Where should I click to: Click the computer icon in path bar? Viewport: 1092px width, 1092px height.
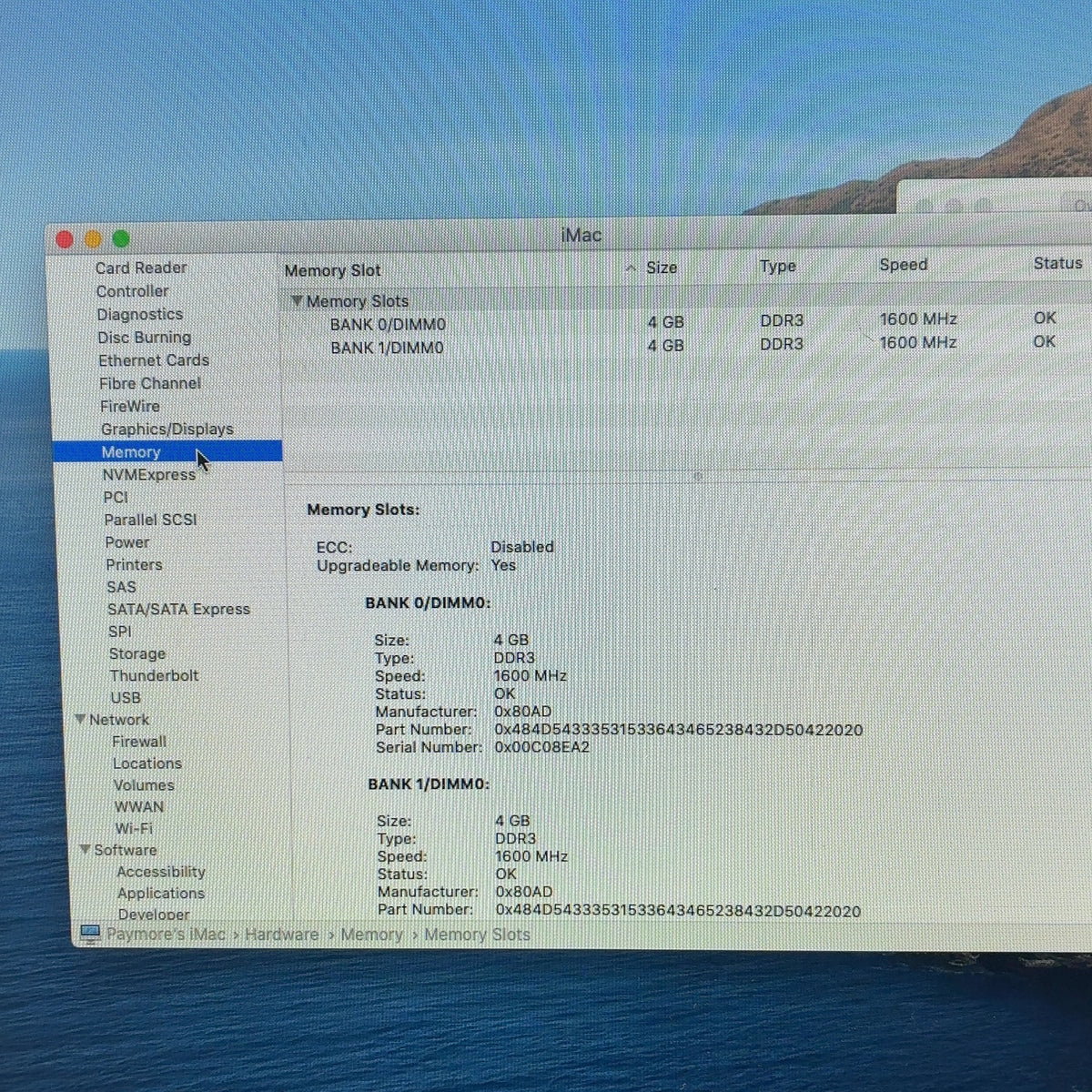click(89, 934)
